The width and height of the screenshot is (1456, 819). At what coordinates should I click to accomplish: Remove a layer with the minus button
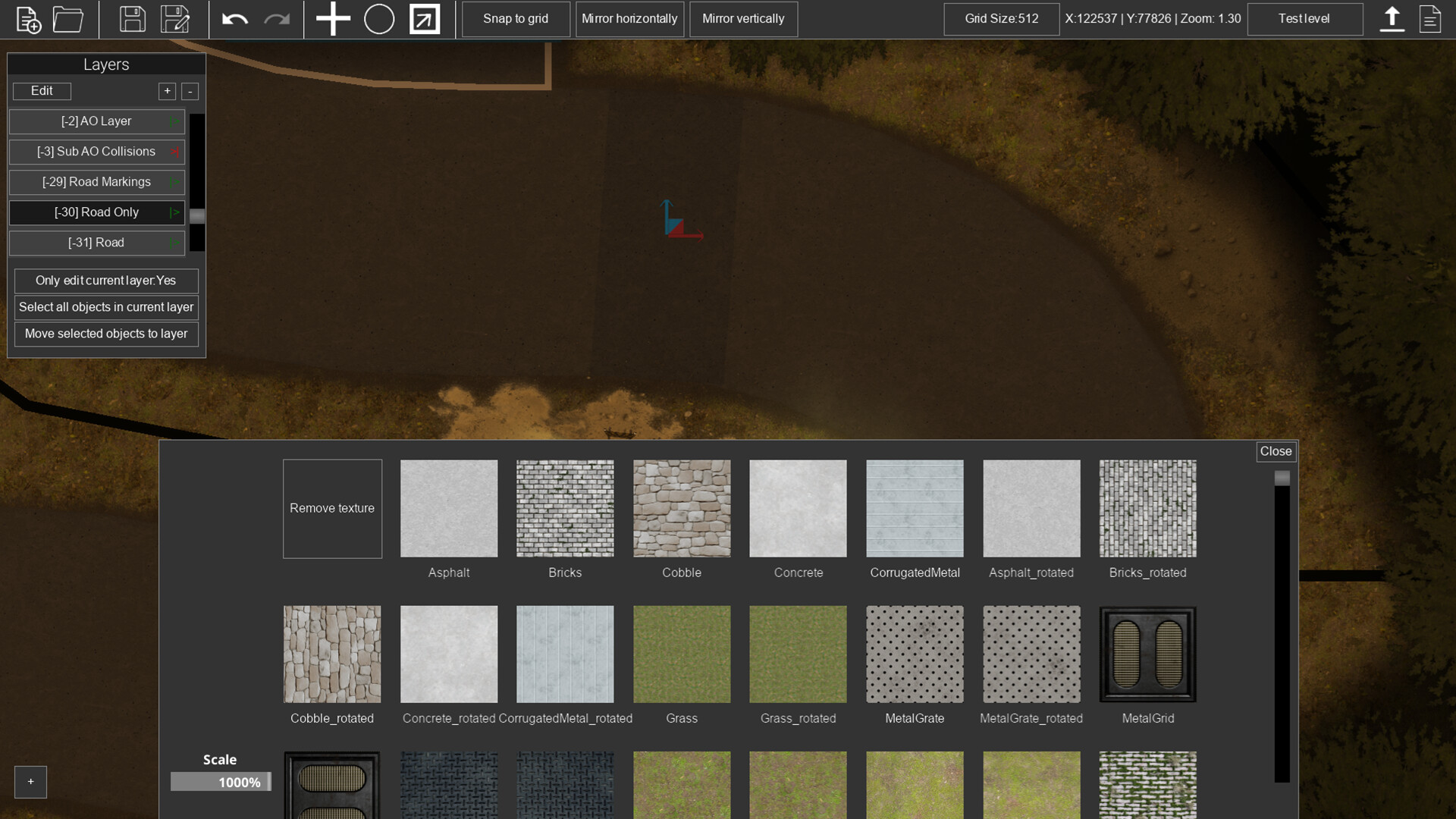coord(190,91)
